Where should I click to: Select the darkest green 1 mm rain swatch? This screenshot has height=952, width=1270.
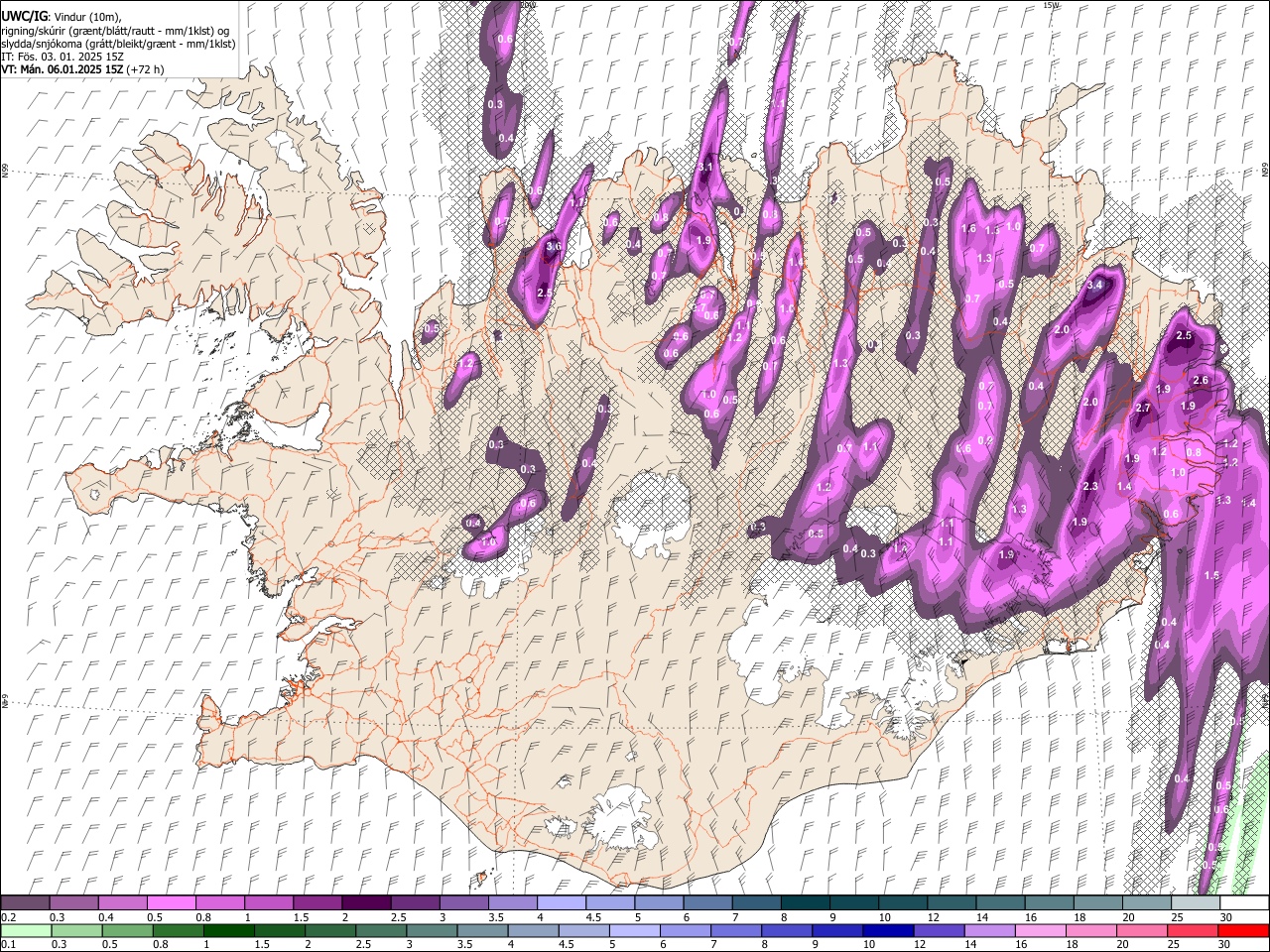click(229, 930)
